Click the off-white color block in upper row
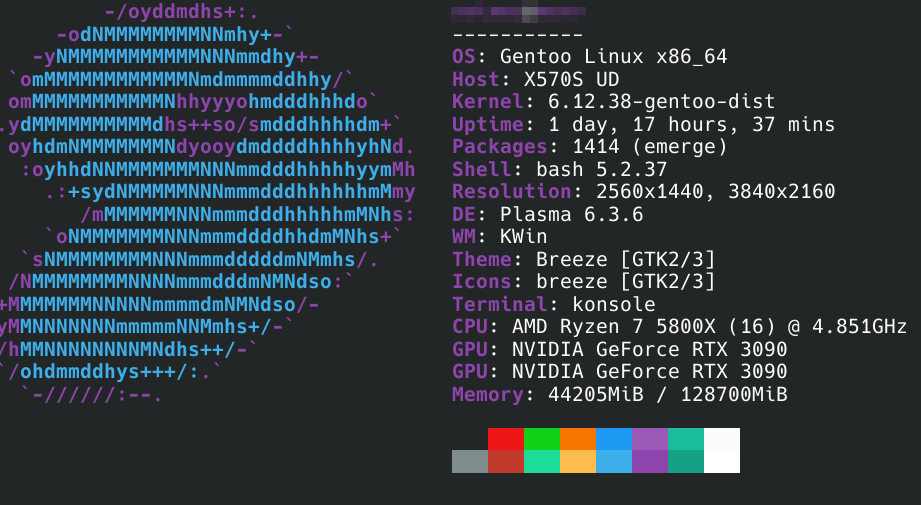The width and height of the screenshot is (921, 505). point(722,439)
